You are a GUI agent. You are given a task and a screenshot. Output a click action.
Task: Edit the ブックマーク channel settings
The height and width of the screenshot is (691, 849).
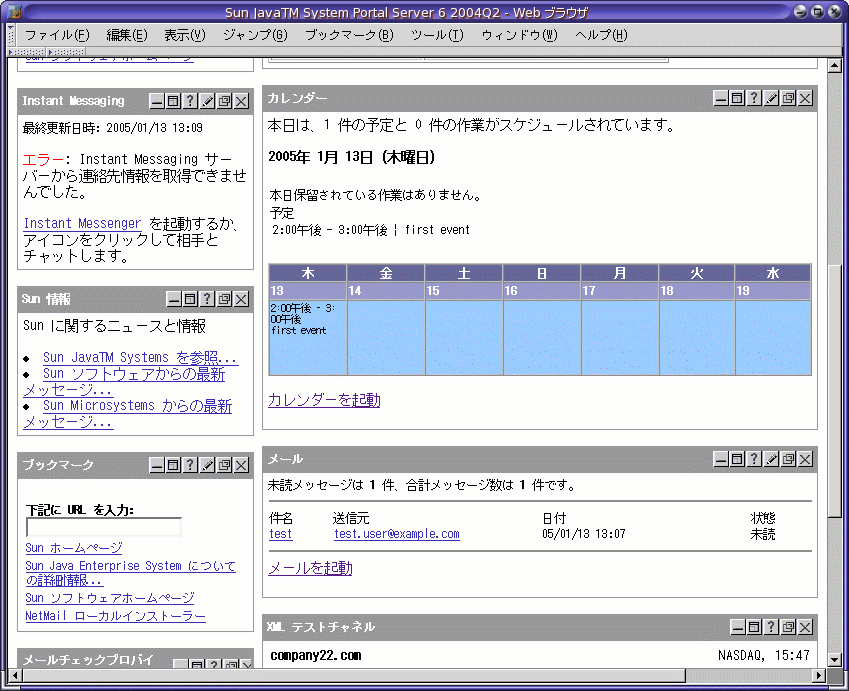click(207, 465)
